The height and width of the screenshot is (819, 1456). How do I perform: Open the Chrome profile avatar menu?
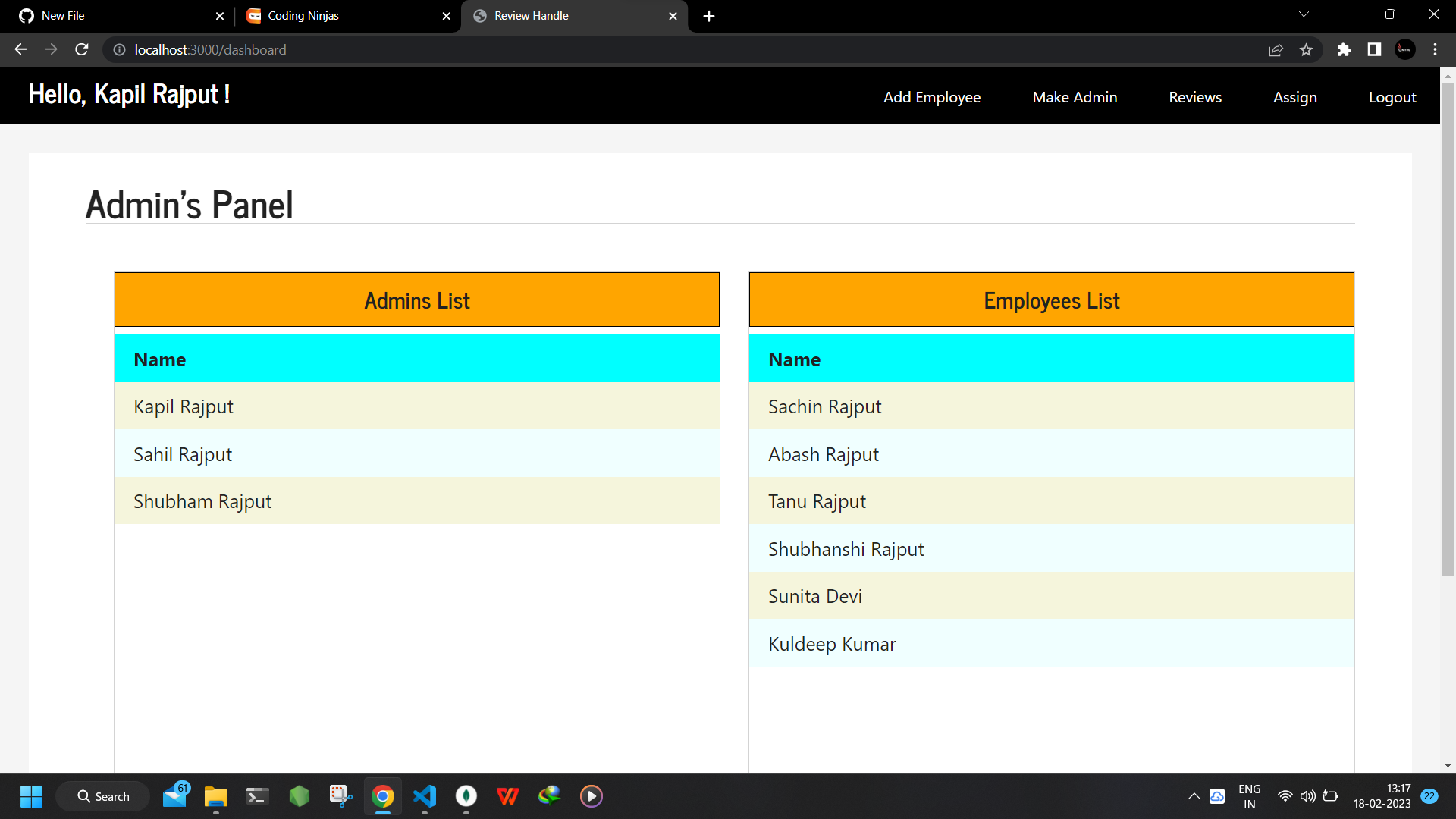tap(1404, 49)
